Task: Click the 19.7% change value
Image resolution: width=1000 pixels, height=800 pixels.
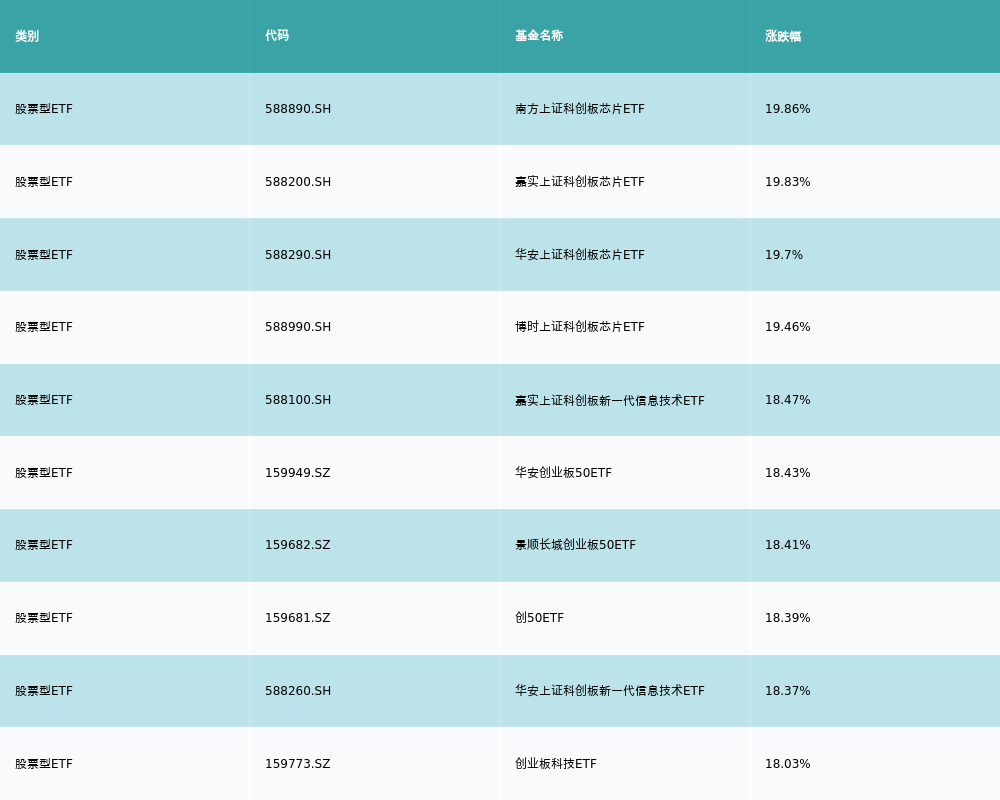Action: [784, 255]
